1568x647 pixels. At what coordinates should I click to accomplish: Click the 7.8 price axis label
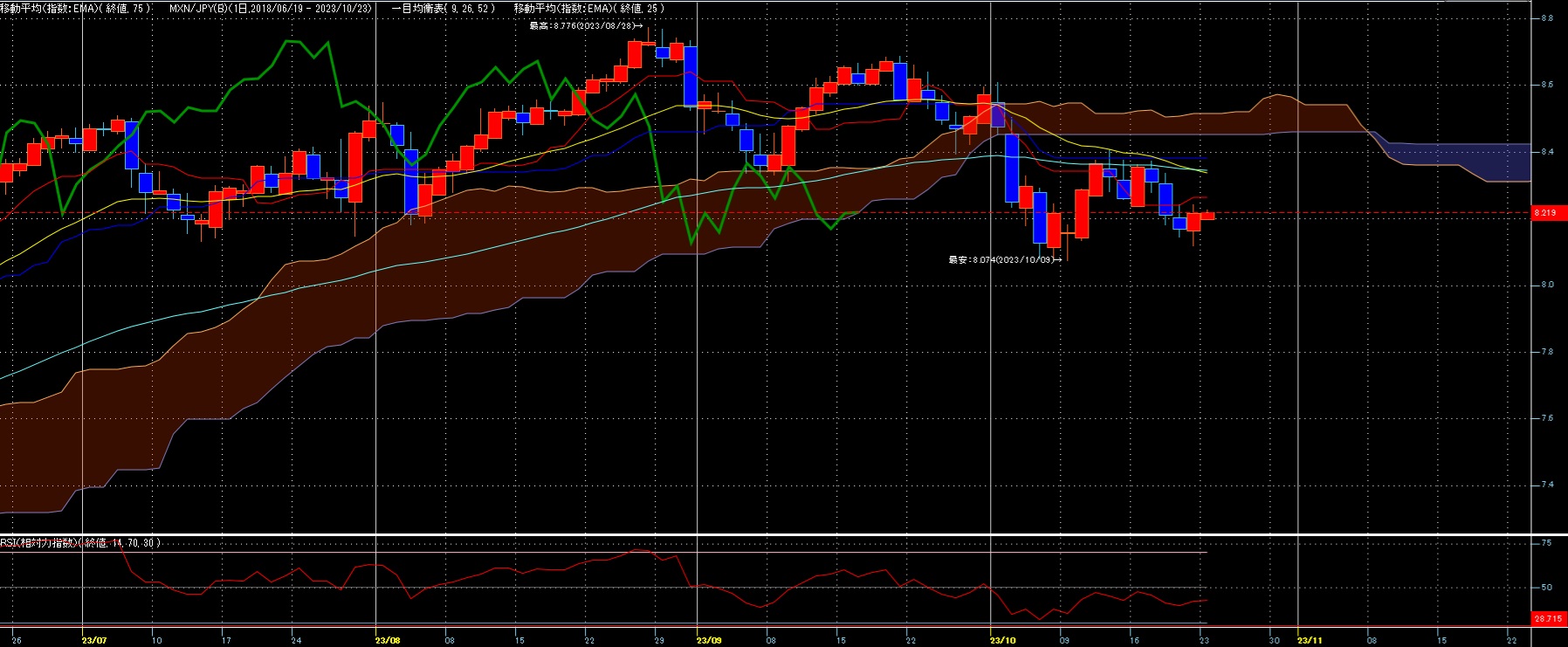tap(1547, 352)
